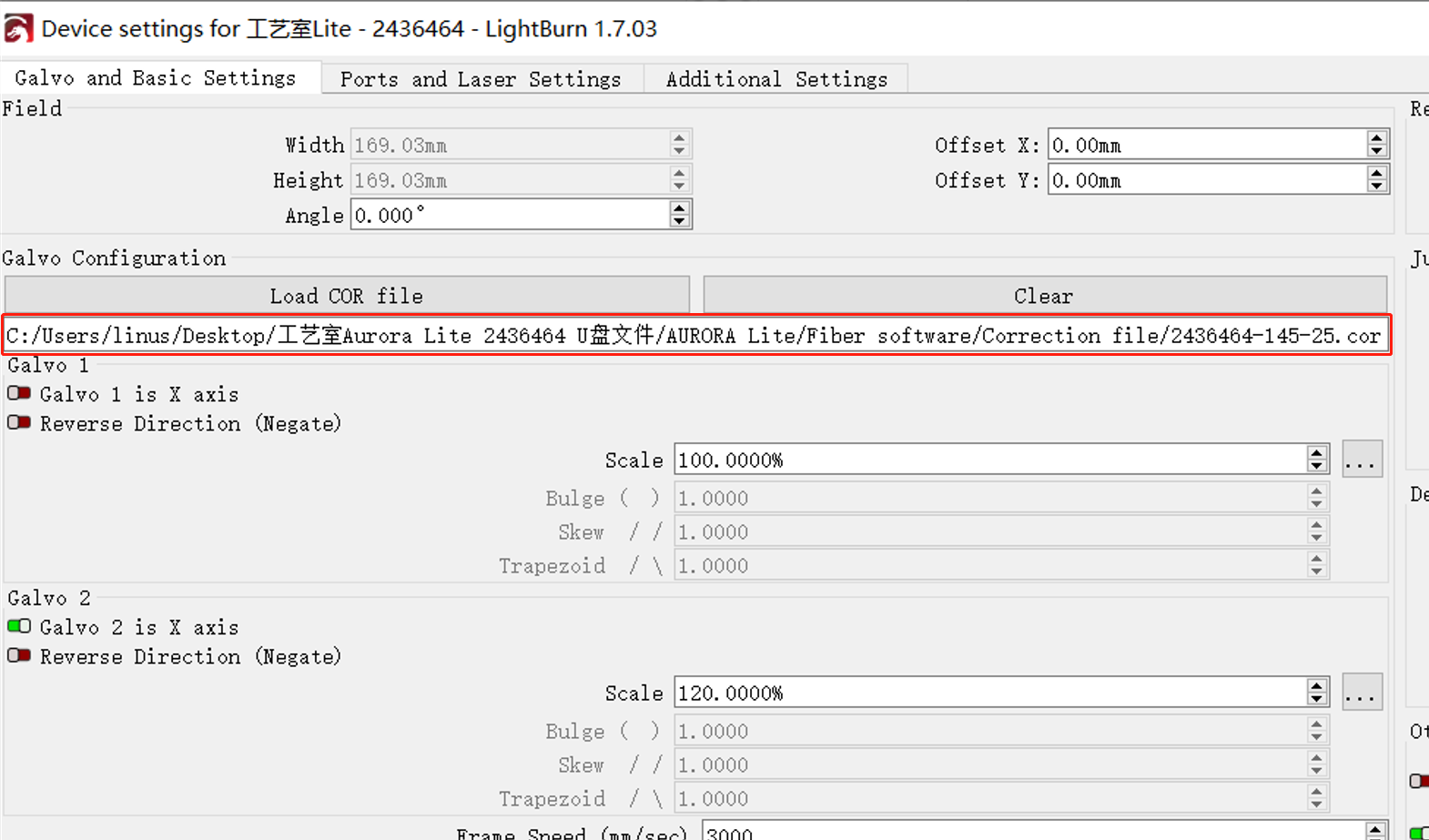Increase or decrease the Angle spinner arrows
1429x840 pixels.
pyautogui.click(x=680, y=215)
